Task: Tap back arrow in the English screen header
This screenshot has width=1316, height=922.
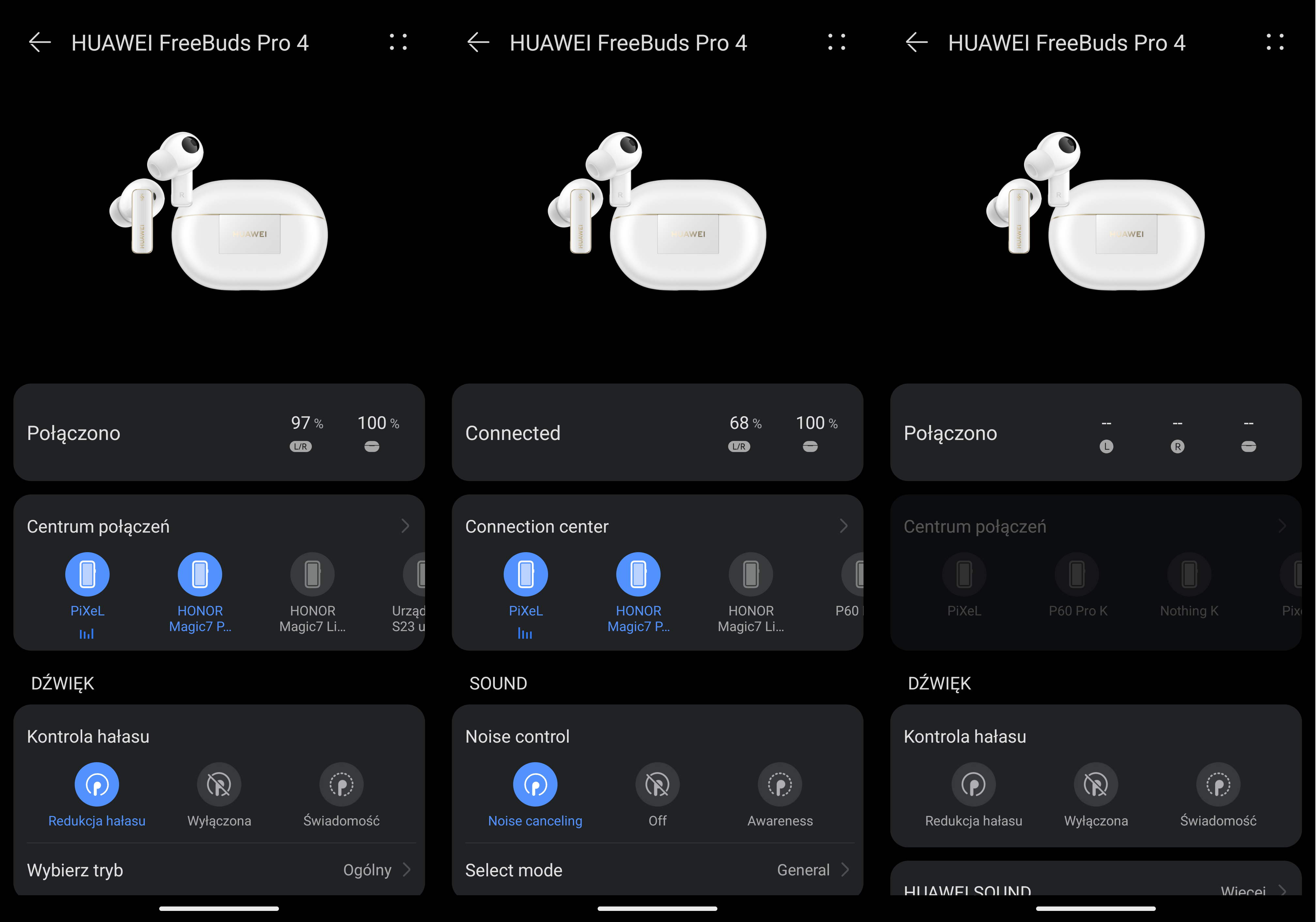Action: pyautogui.click(x=478, y=42)
